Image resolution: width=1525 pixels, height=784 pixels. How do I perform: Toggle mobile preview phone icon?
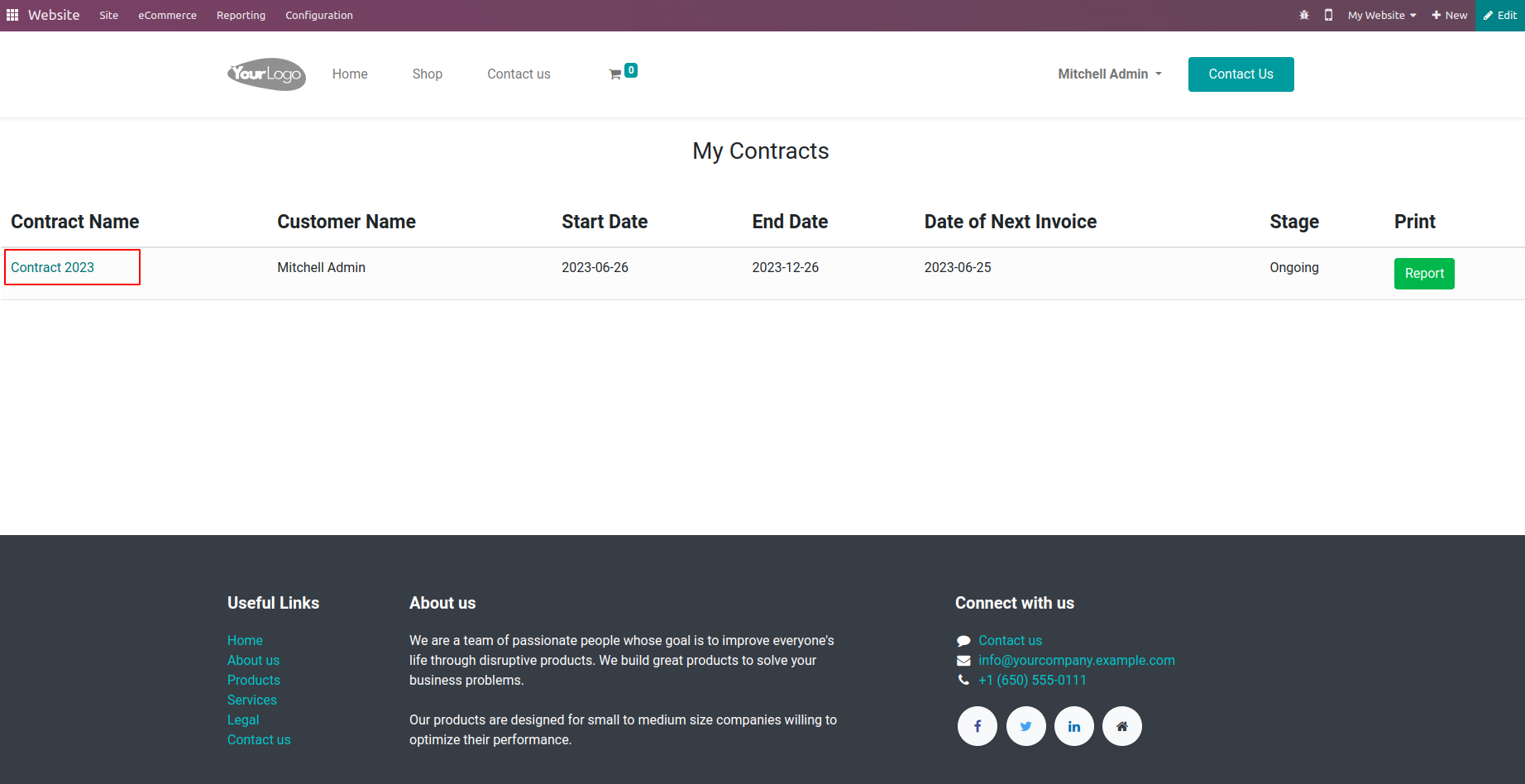point(1328,16)
